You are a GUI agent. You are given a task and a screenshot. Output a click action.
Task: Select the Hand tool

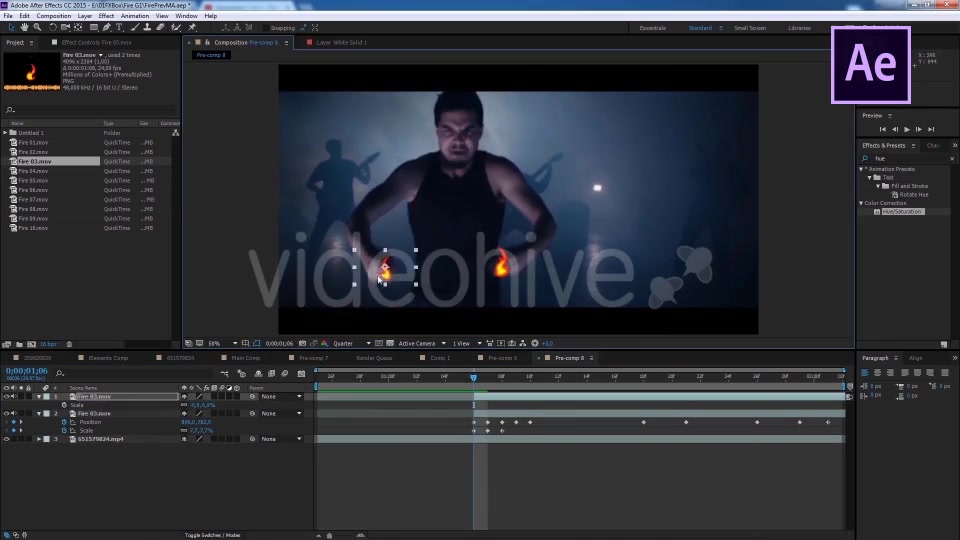point(24,28)
